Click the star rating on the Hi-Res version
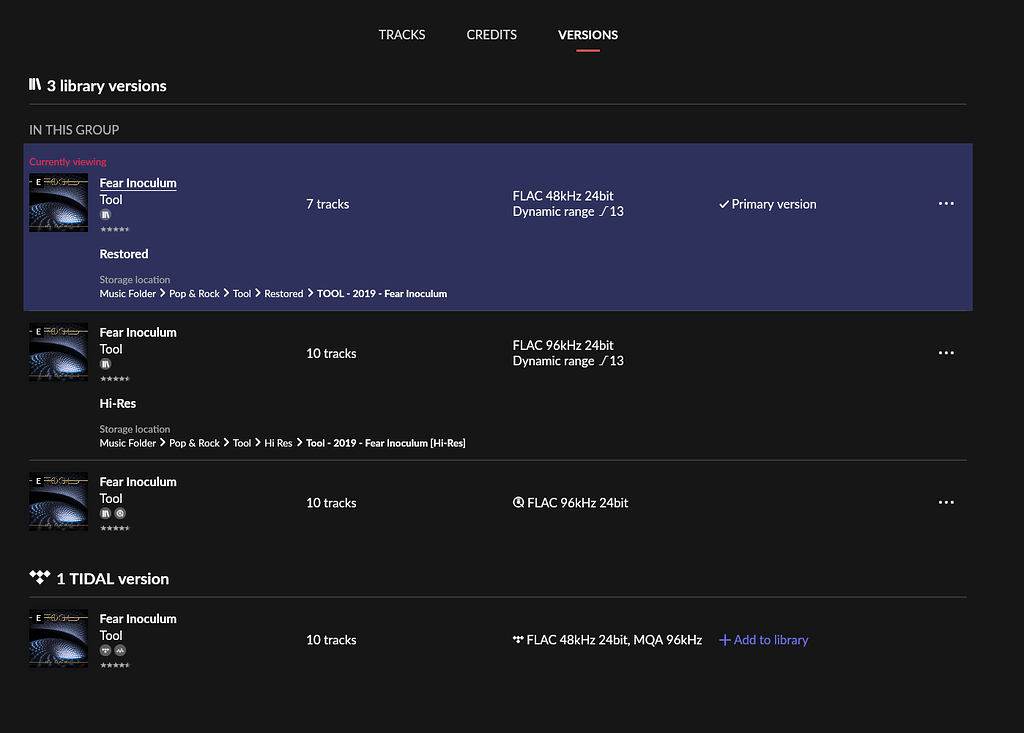The width and height of the screenshot is (1024, 733). (114, 378)
